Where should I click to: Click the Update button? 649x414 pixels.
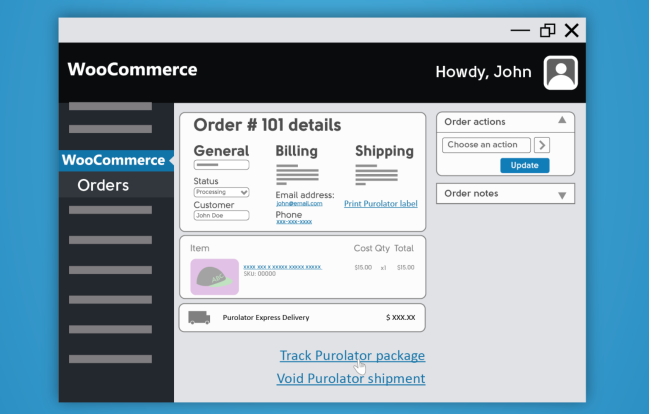click(524, 165)
